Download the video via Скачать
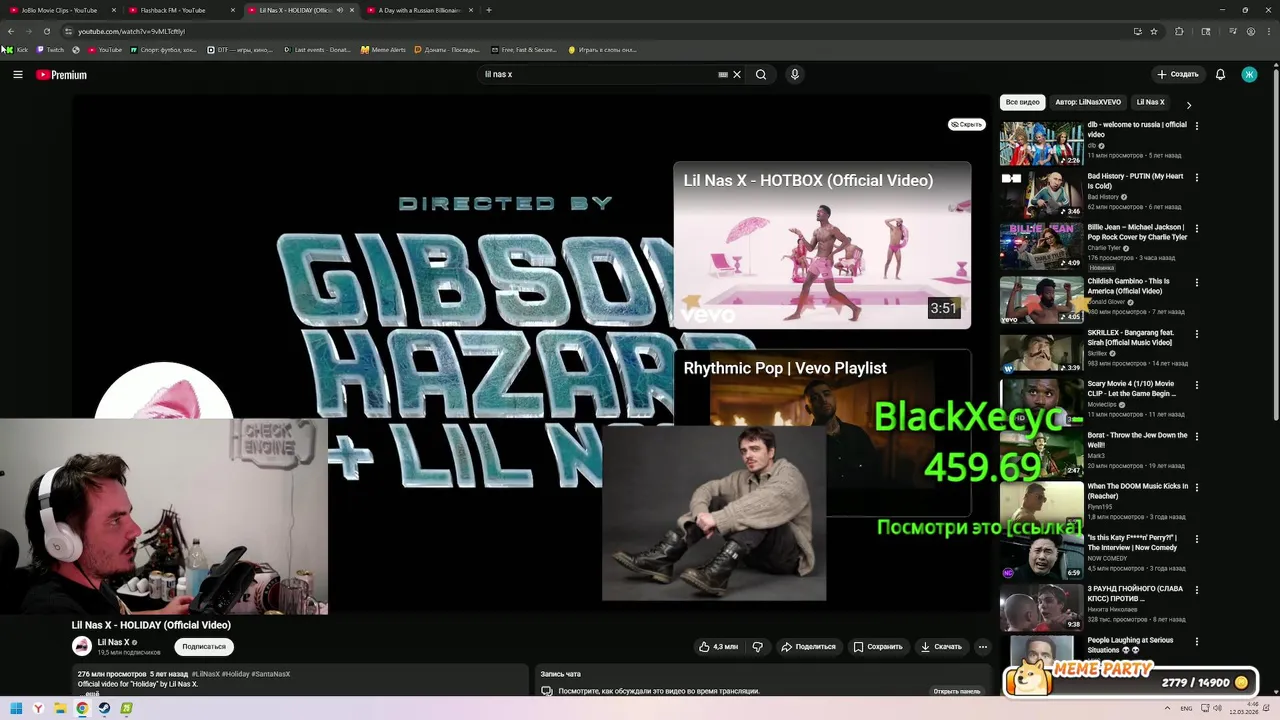The height and width of the screenshot is (720, 1280). point(941,647)
